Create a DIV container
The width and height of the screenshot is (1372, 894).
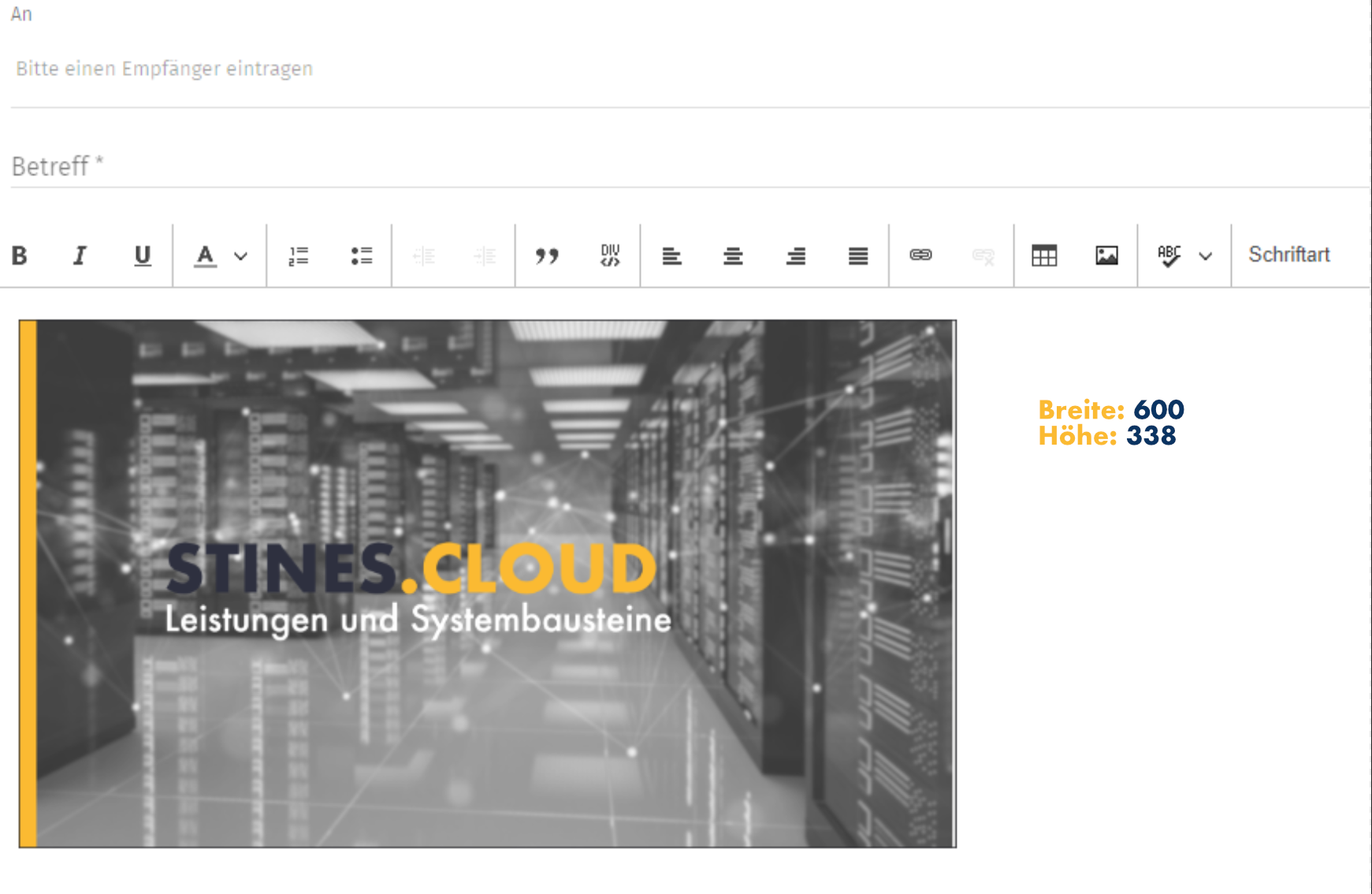click(x=610, y=255)
